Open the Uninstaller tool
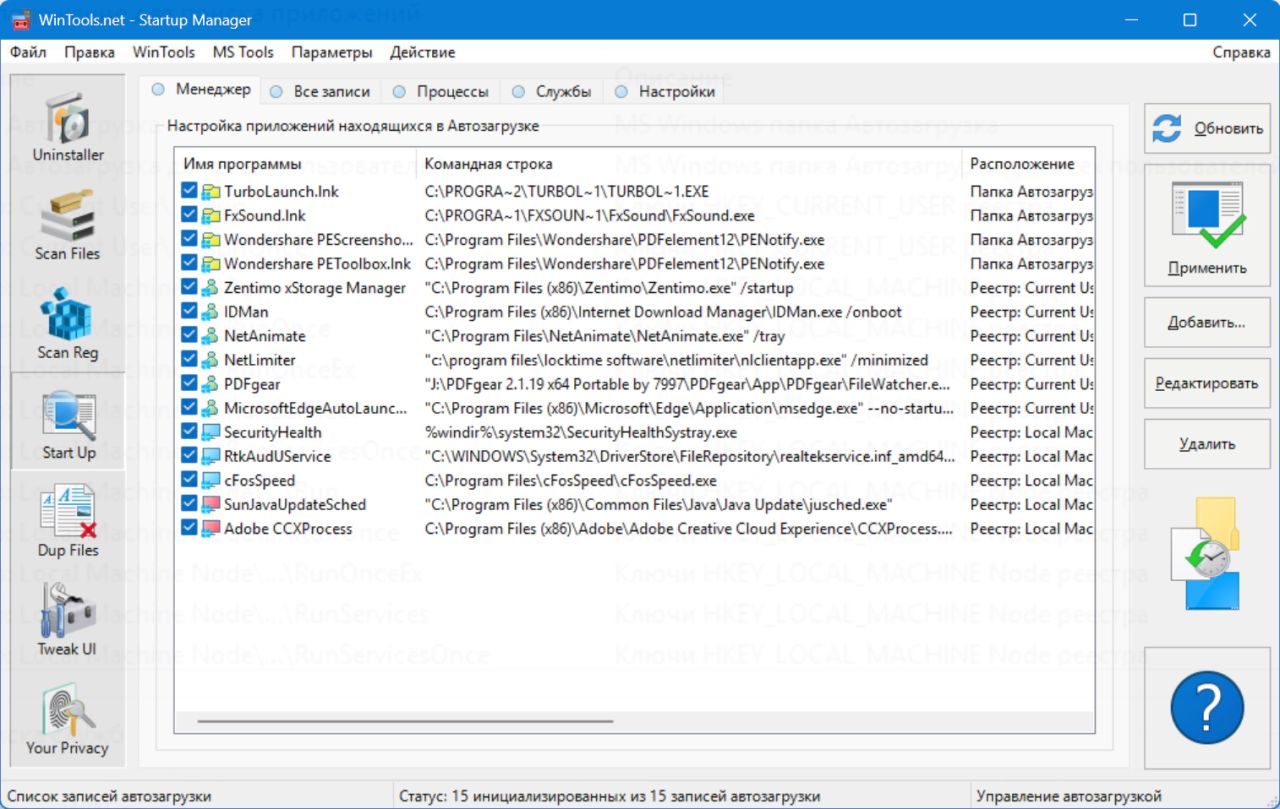This screenshot has width=1280, height=809. (x=68, y=125)
